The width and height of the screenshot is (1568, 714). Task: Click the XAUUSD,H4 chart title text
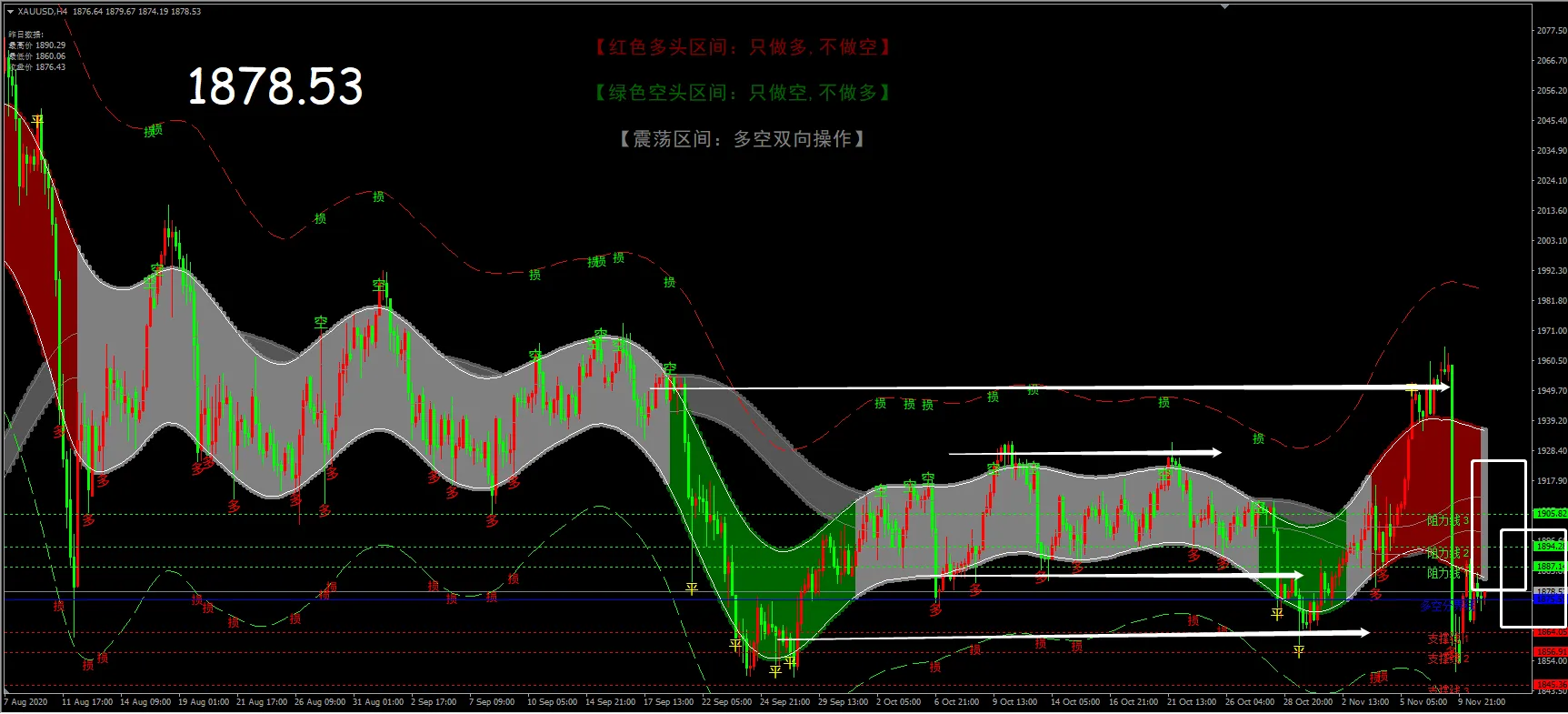pos(43,12)
